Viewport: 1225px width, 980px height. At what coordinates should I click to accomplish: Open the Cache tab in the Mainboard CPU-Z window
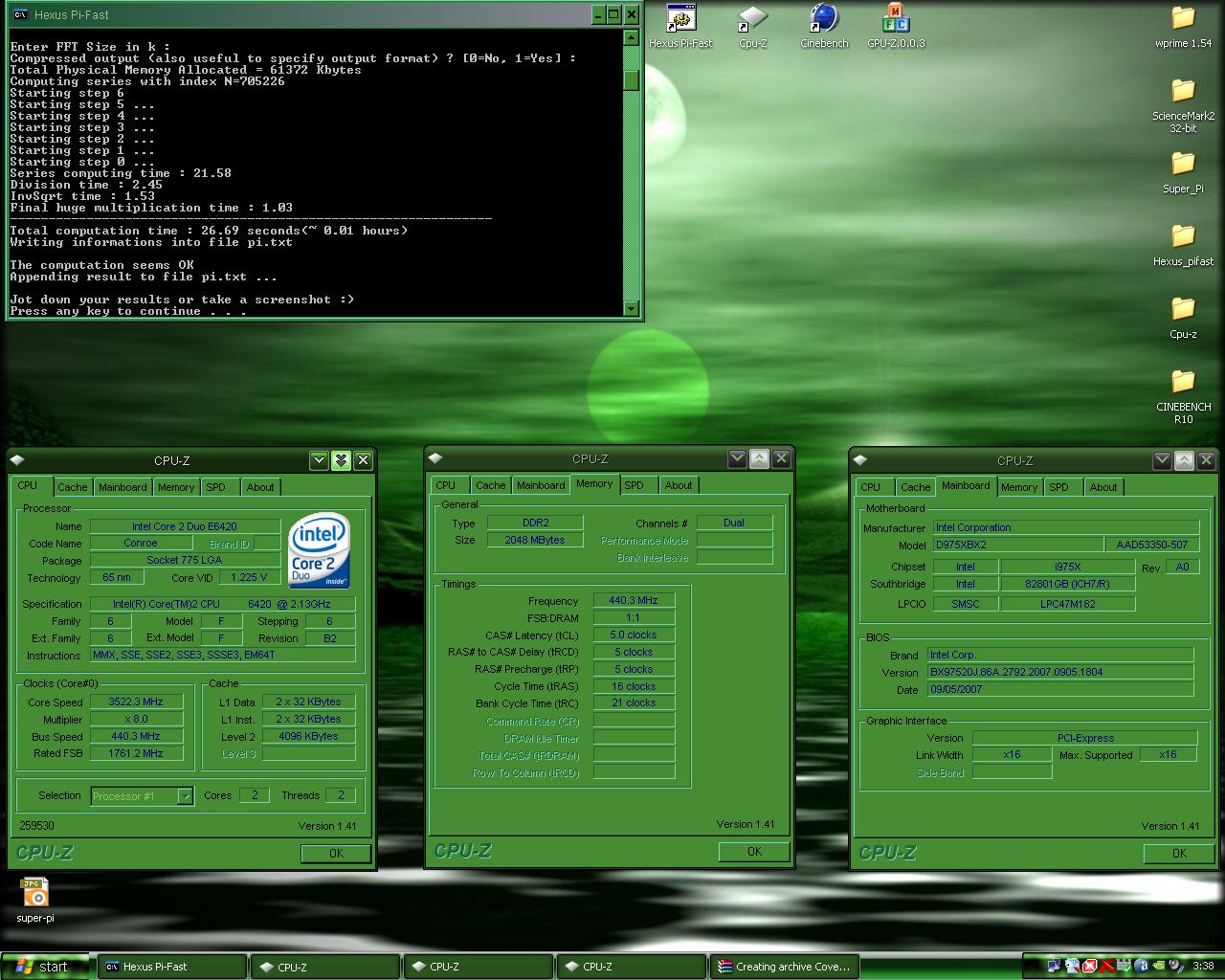click(915, 487)
